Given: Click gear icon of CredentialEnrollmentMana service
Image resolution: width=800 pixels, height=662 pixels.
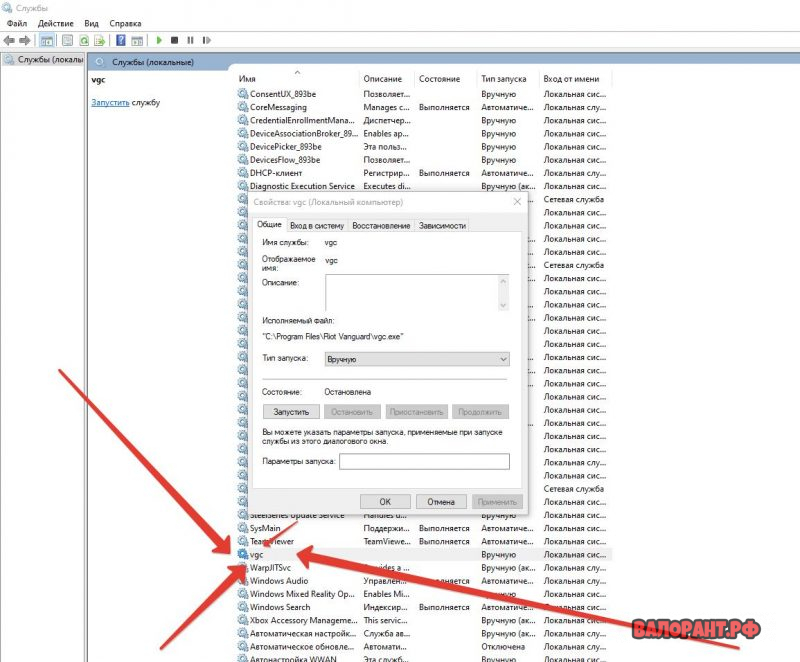Looking at the screenshot, I should pyautogui.click(x=243, y=120).
